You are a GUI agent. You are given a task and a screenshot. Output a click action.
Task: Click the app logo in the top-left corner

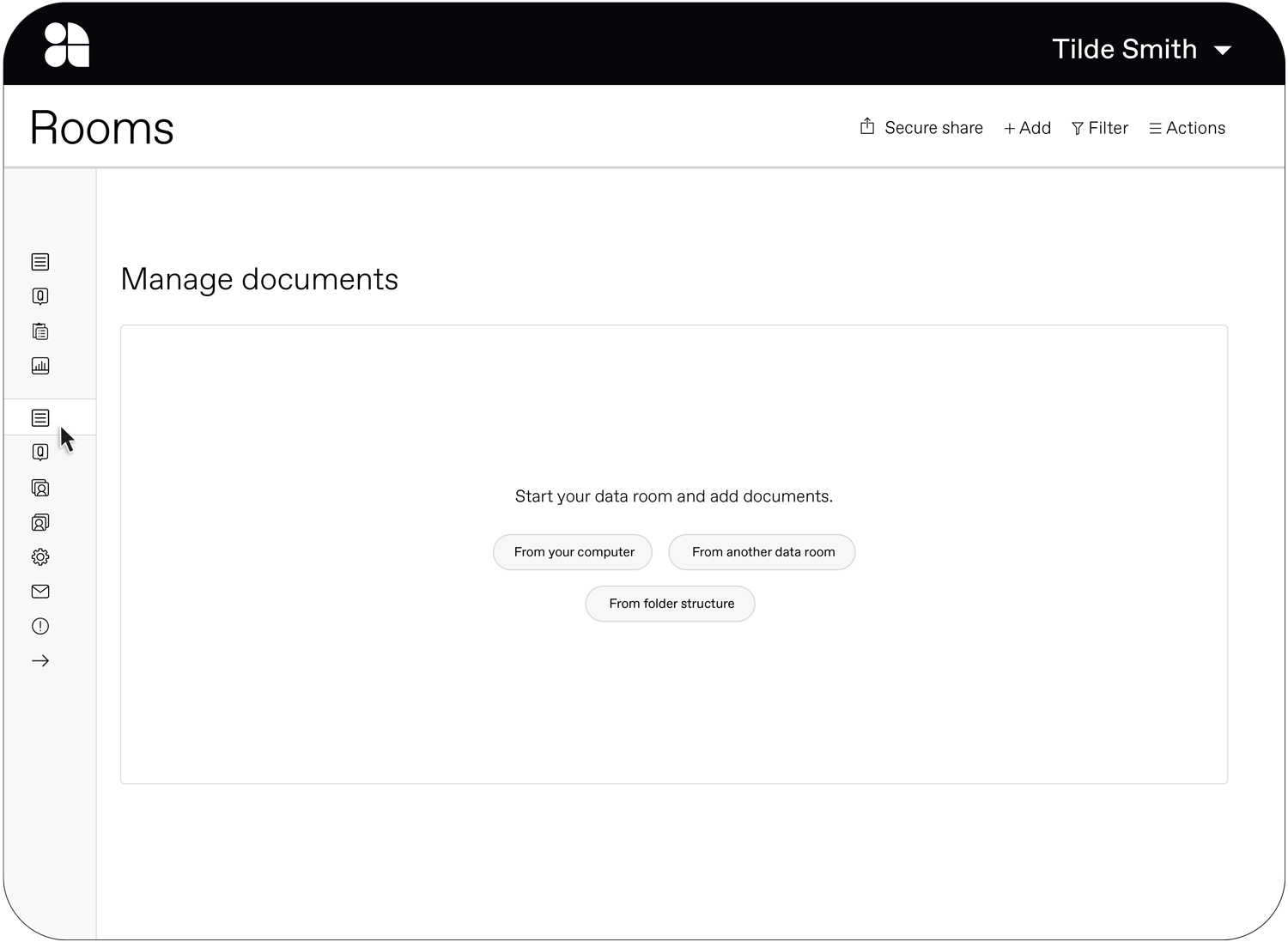coord(65,44)
